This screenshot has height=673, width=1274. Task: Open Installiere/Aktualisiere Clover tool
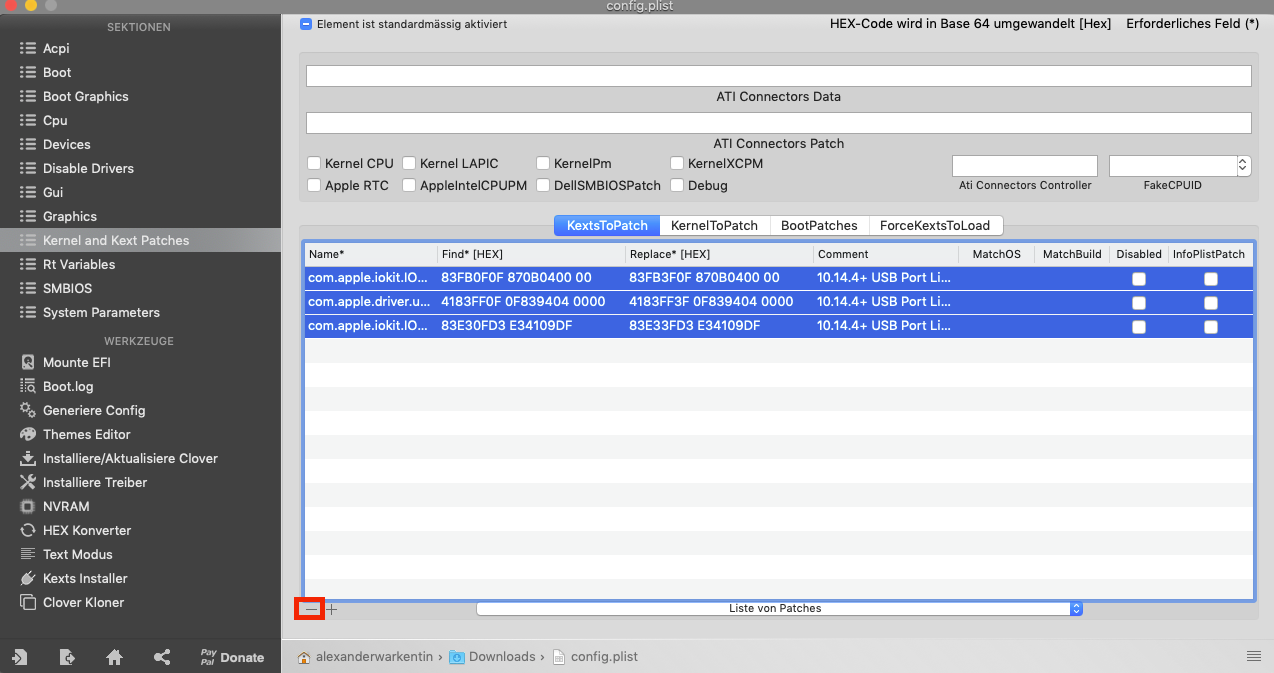click(130, 458)
